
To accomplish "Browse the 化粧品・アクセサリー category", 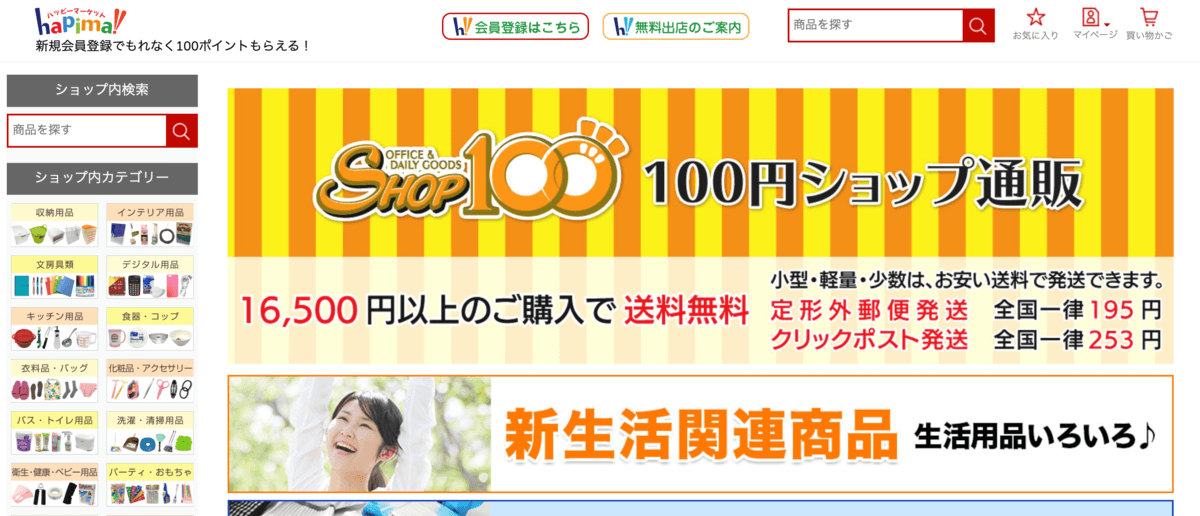I will (x=150, y=381).
